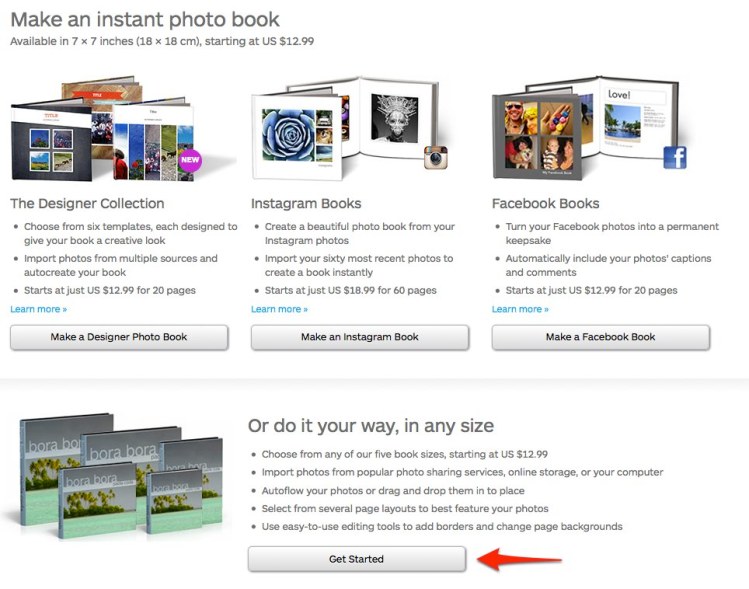Click Make a Facebook Book button

600,337
